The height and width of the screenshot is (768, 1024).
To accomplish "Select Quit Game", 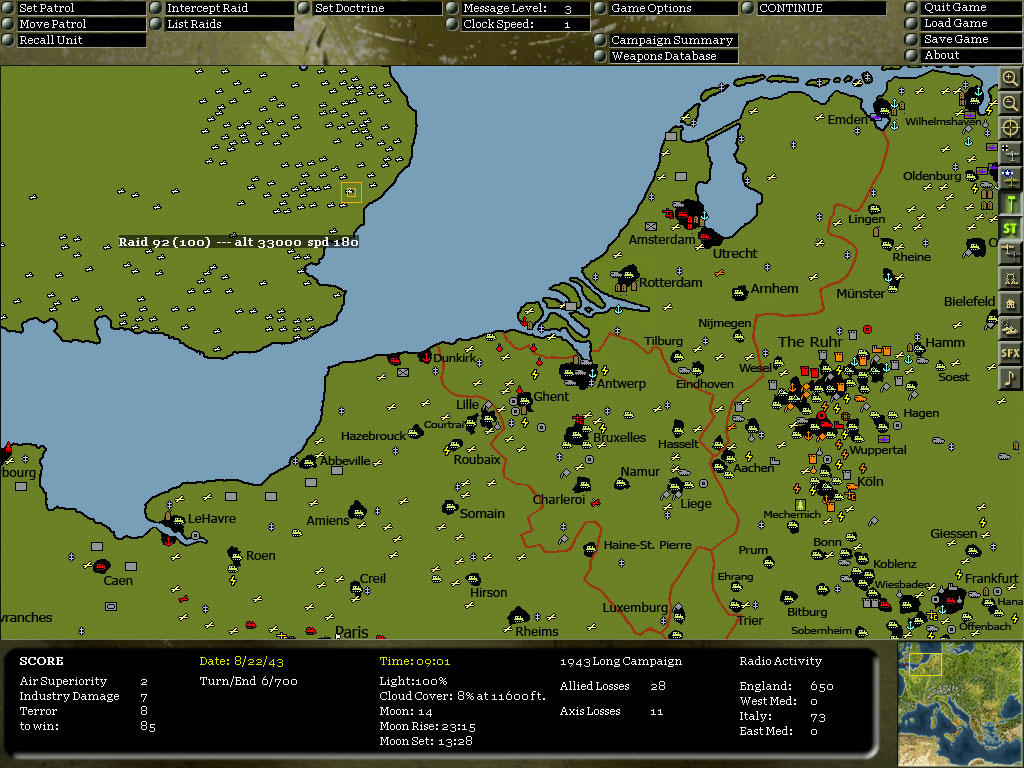I will pos(964,7).
